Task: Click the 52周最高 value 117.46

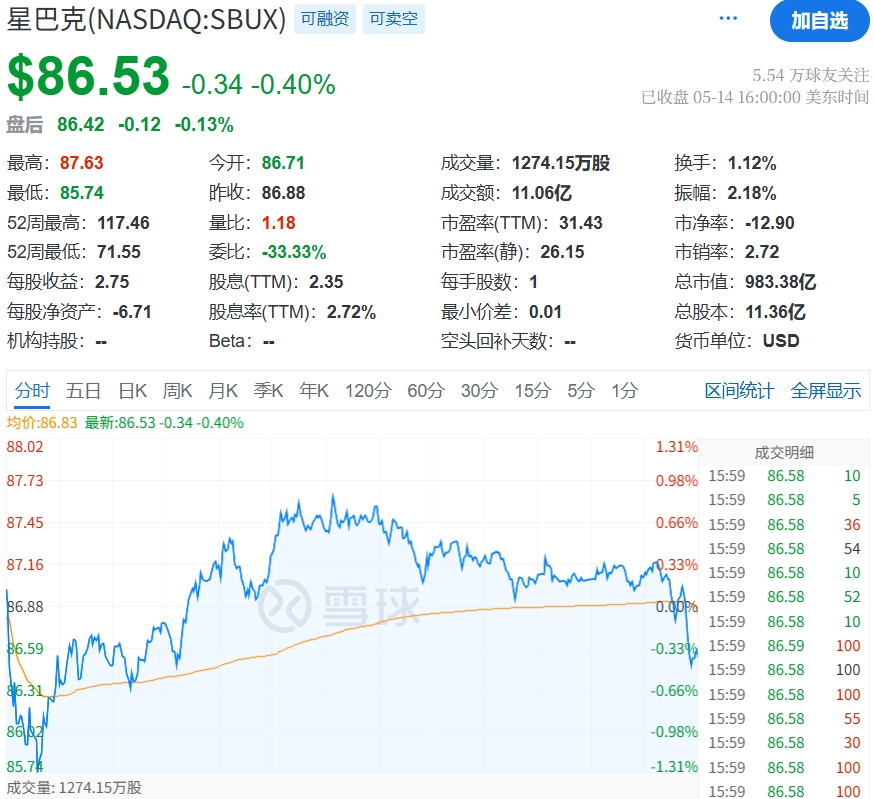Action: pos(123,222)
